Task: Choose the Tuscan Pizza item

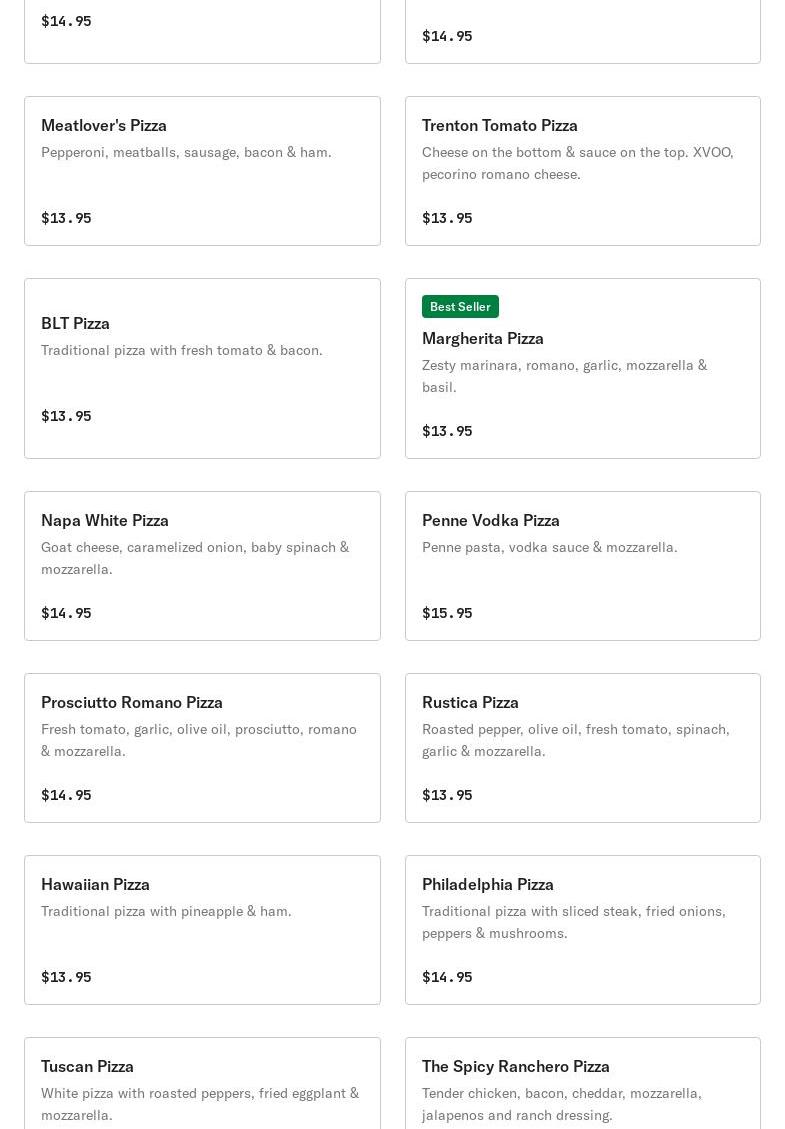Action: (x=202, y=1085)
